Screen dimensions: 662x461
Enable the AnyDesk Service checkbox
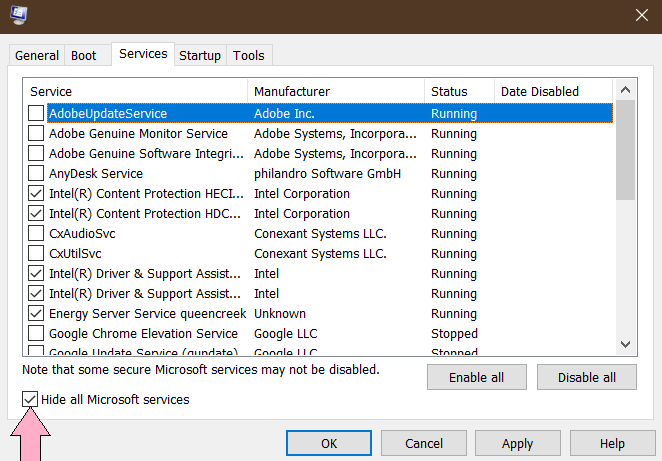coord(36,174)
